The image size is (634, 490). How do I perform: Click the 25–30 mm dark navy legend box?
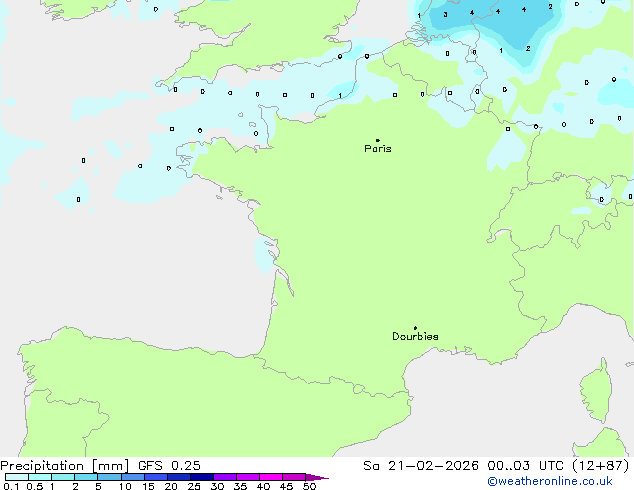[201, 477]
